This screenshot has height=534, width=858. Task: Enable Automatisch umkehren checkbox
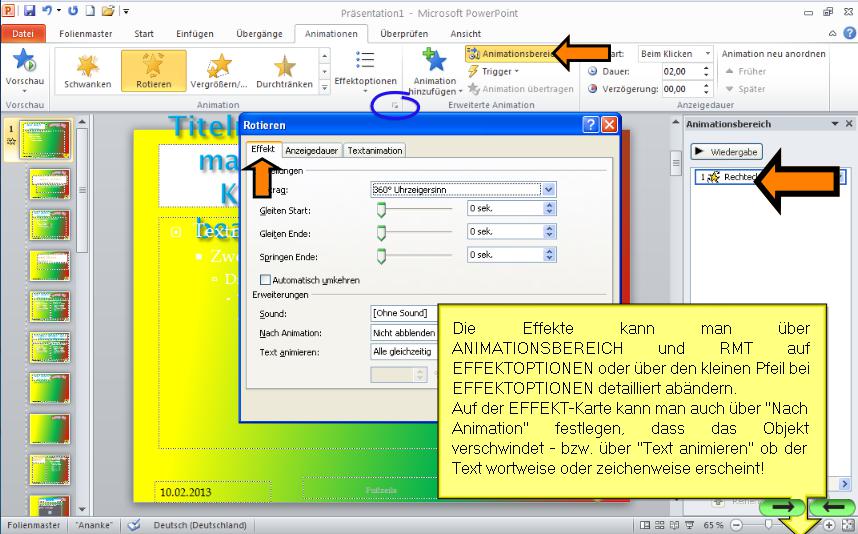tap(266, 280)
